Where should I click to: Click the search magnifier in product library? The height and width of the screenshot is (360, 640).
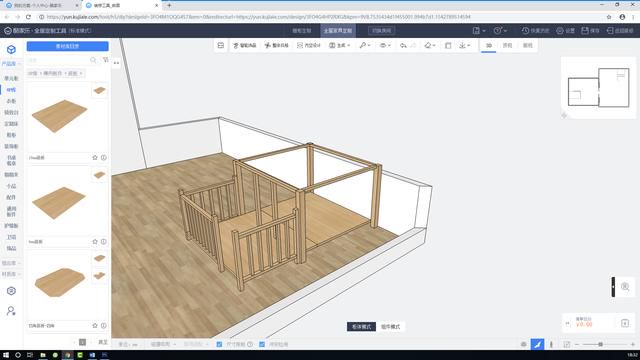[x=93, y=60]
